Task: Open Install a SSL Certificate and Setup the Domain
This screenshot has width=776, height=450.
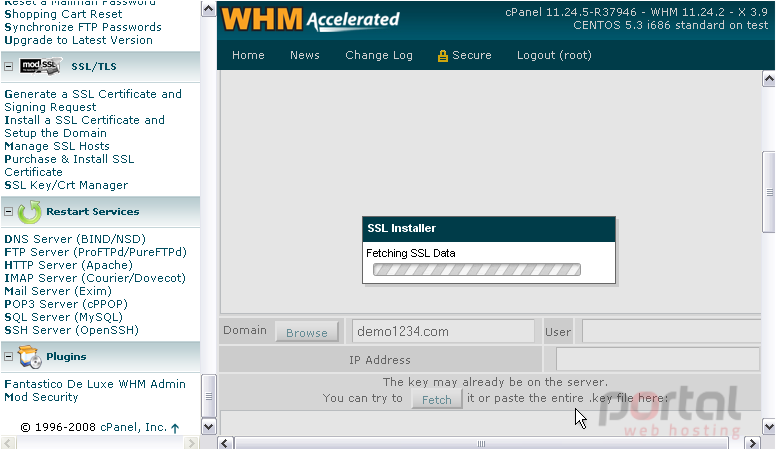Action: 84,127
